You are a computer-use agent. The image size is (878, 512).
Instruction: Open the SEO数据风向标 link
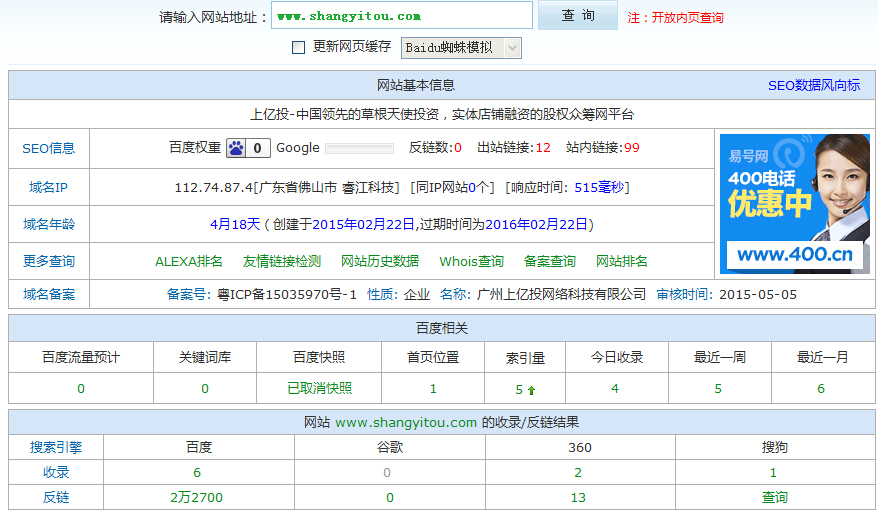tap(814, 86)
